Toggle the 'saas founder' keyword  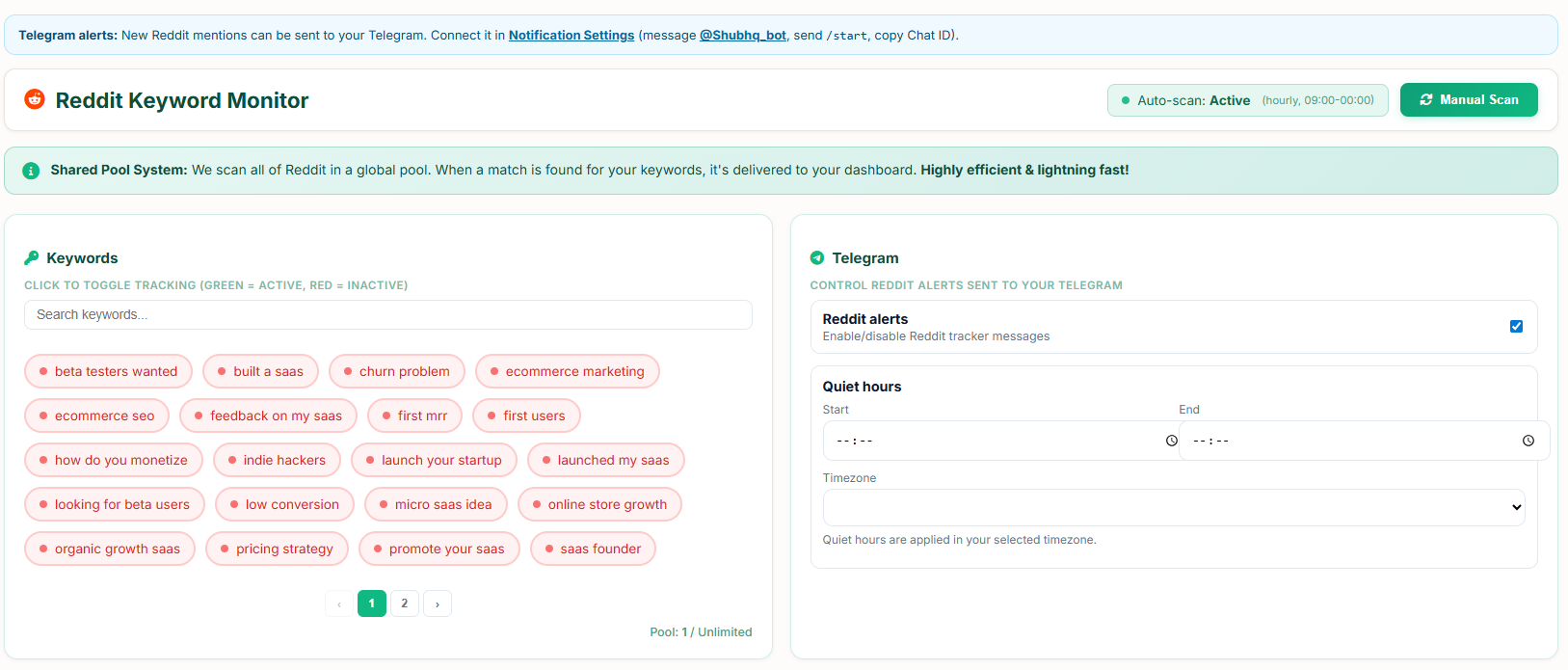(593, 549)
